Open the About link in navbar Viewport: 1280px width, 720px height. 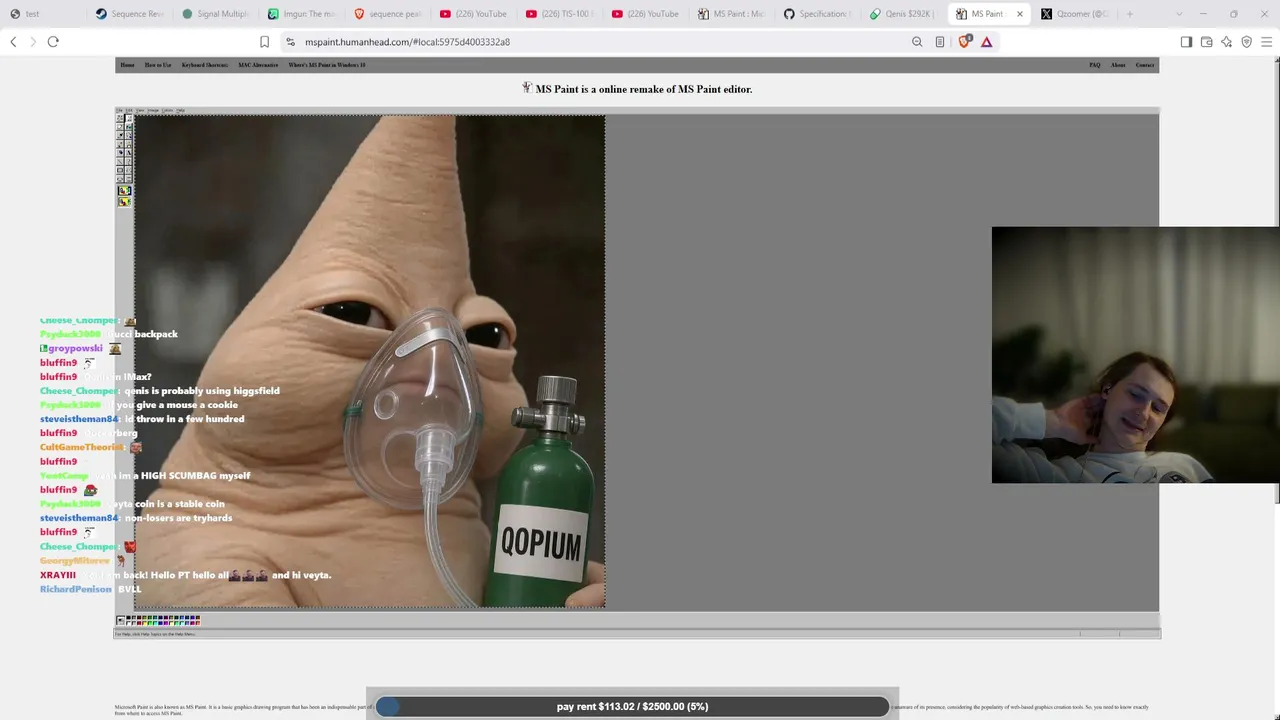1118,65
